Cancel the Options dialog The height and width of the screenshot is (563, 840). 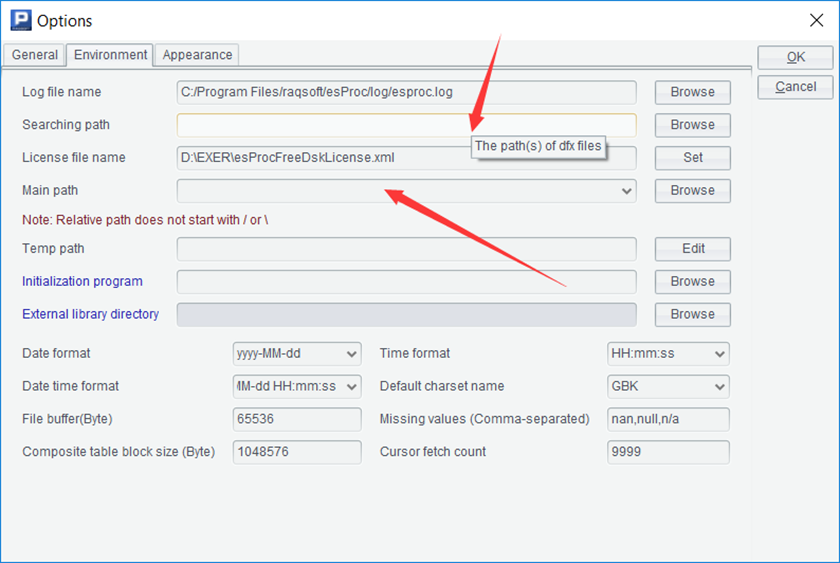pyautogui.click(x=795, y=87)
